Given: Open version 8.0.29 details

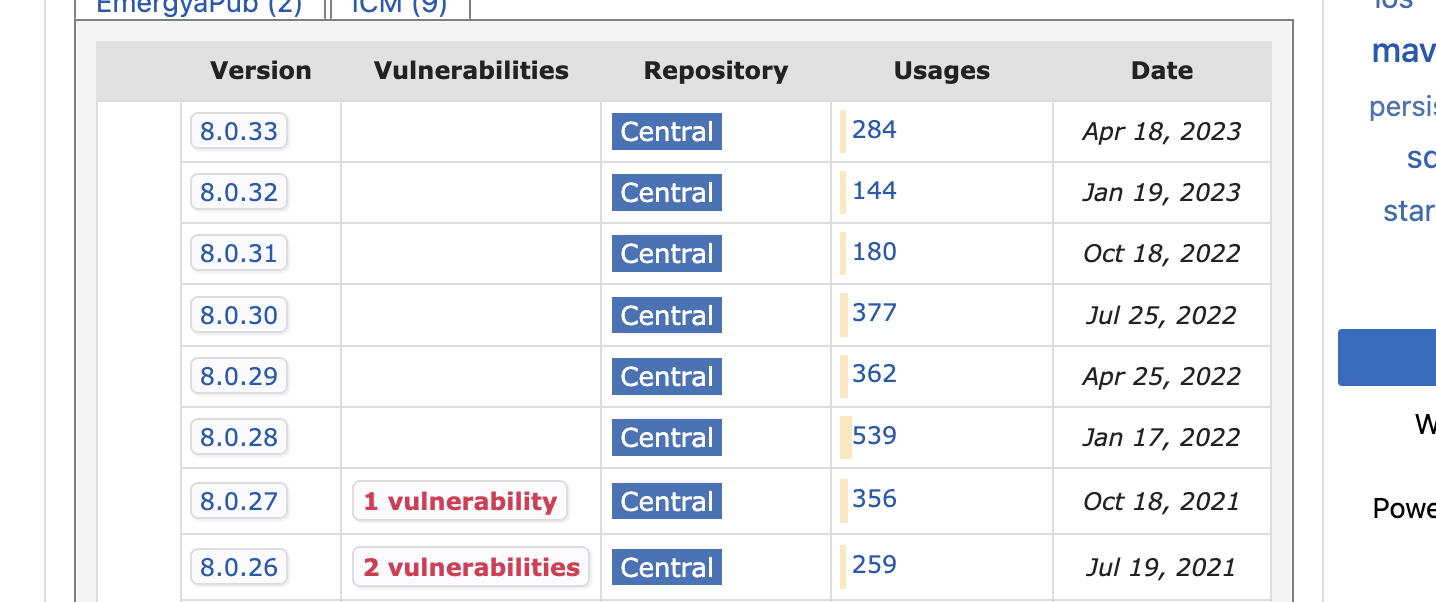Looking at the screenshot, I should (x=238, y=376).
